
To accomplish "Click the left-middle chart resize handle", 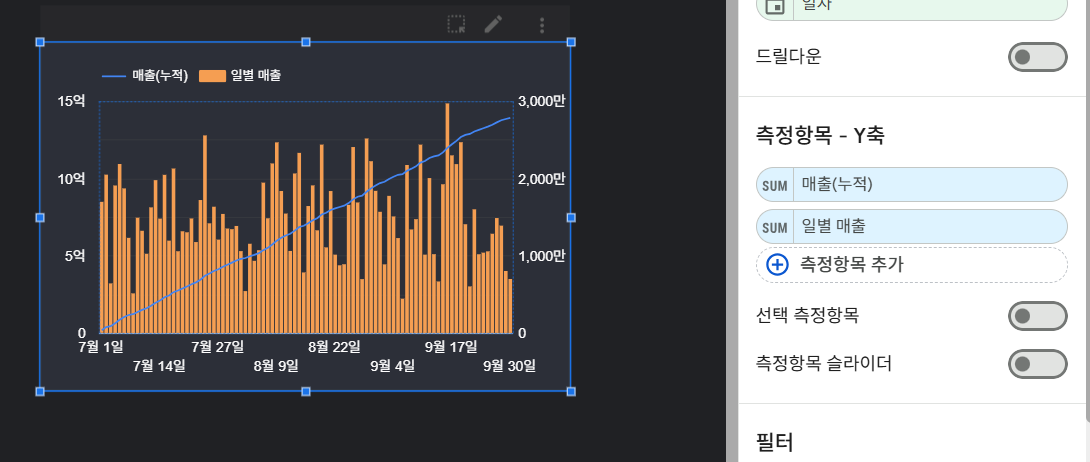I will pos(40,217).
